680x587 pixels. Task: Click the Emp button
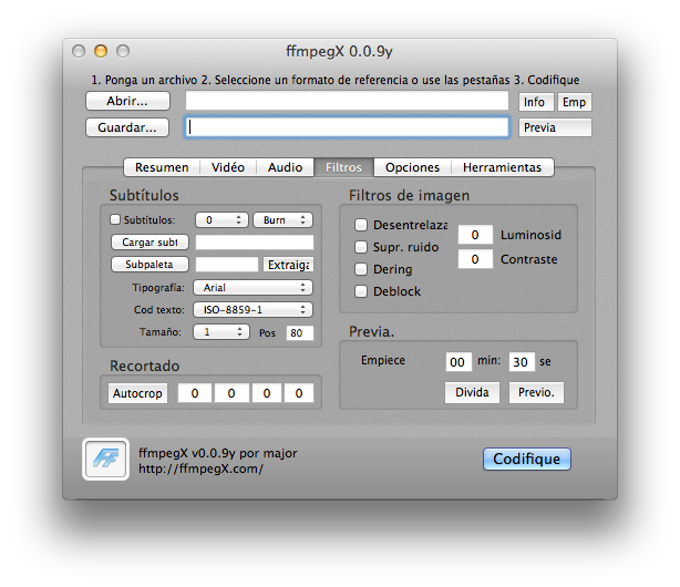point(574,102)
